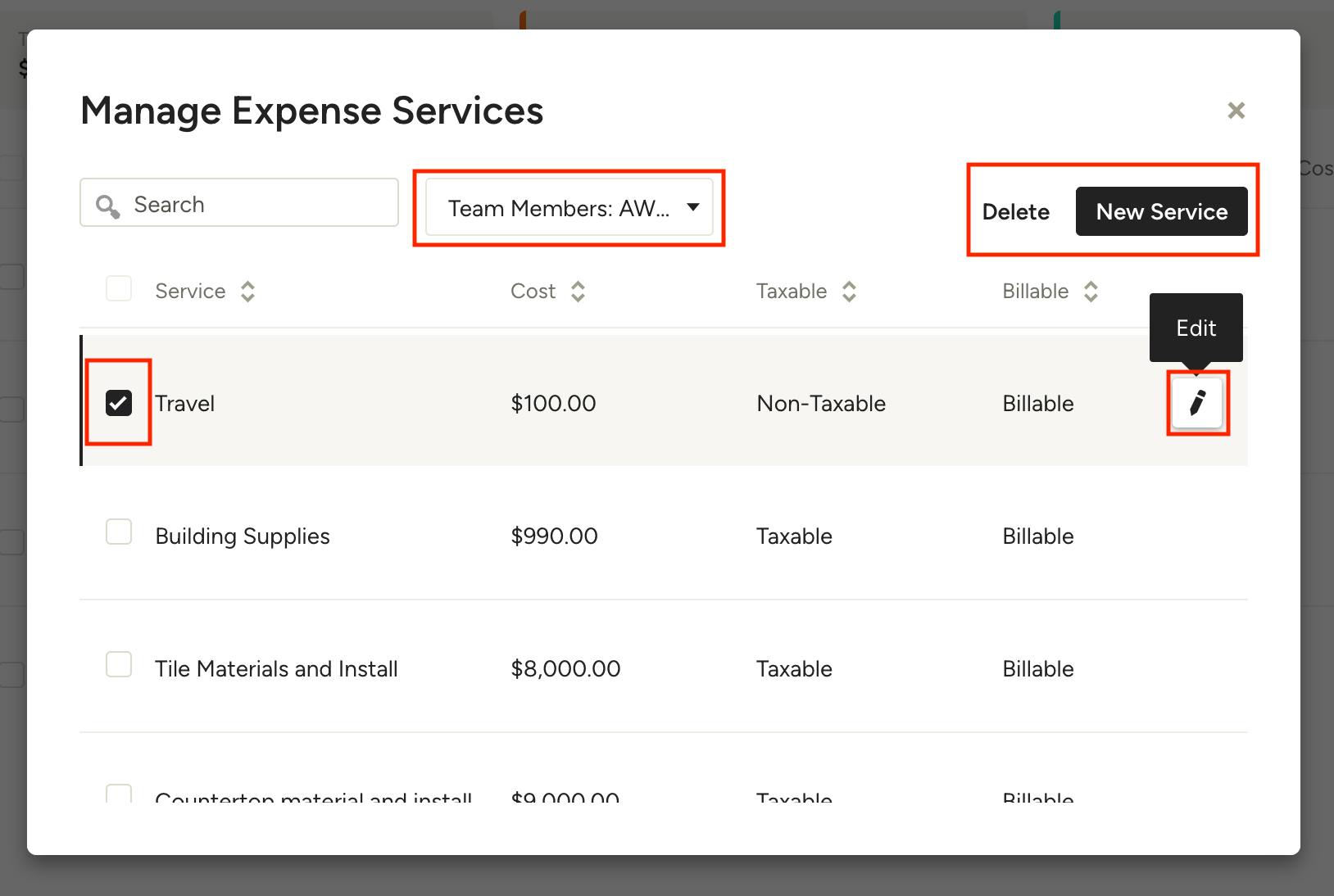This screenshot has height=896, width=1334.
Task: Check the Building Supplies checkbox
Action: tap(119, 532)
